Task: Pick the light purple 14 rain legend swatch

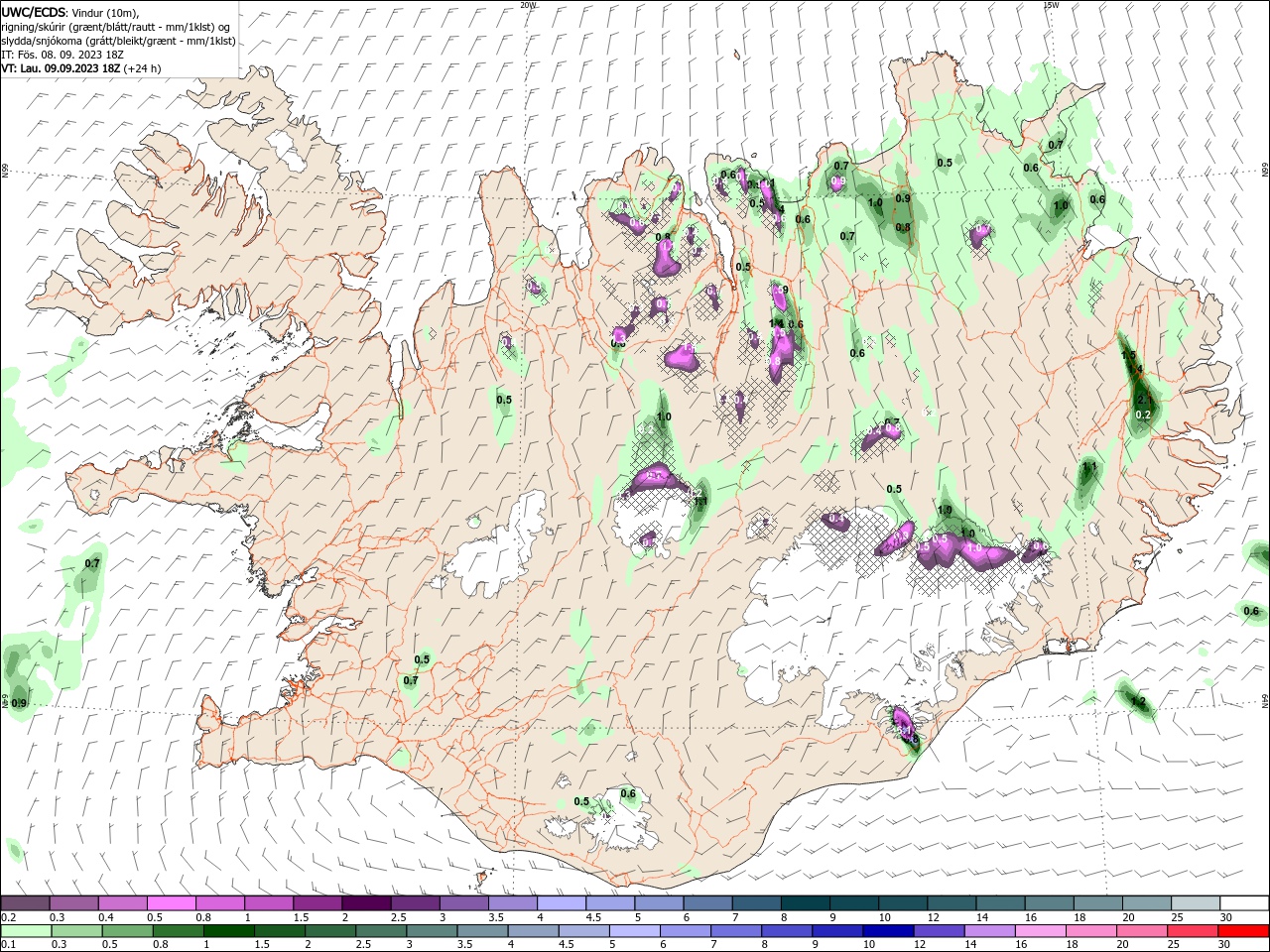Action: pos(989,931)
